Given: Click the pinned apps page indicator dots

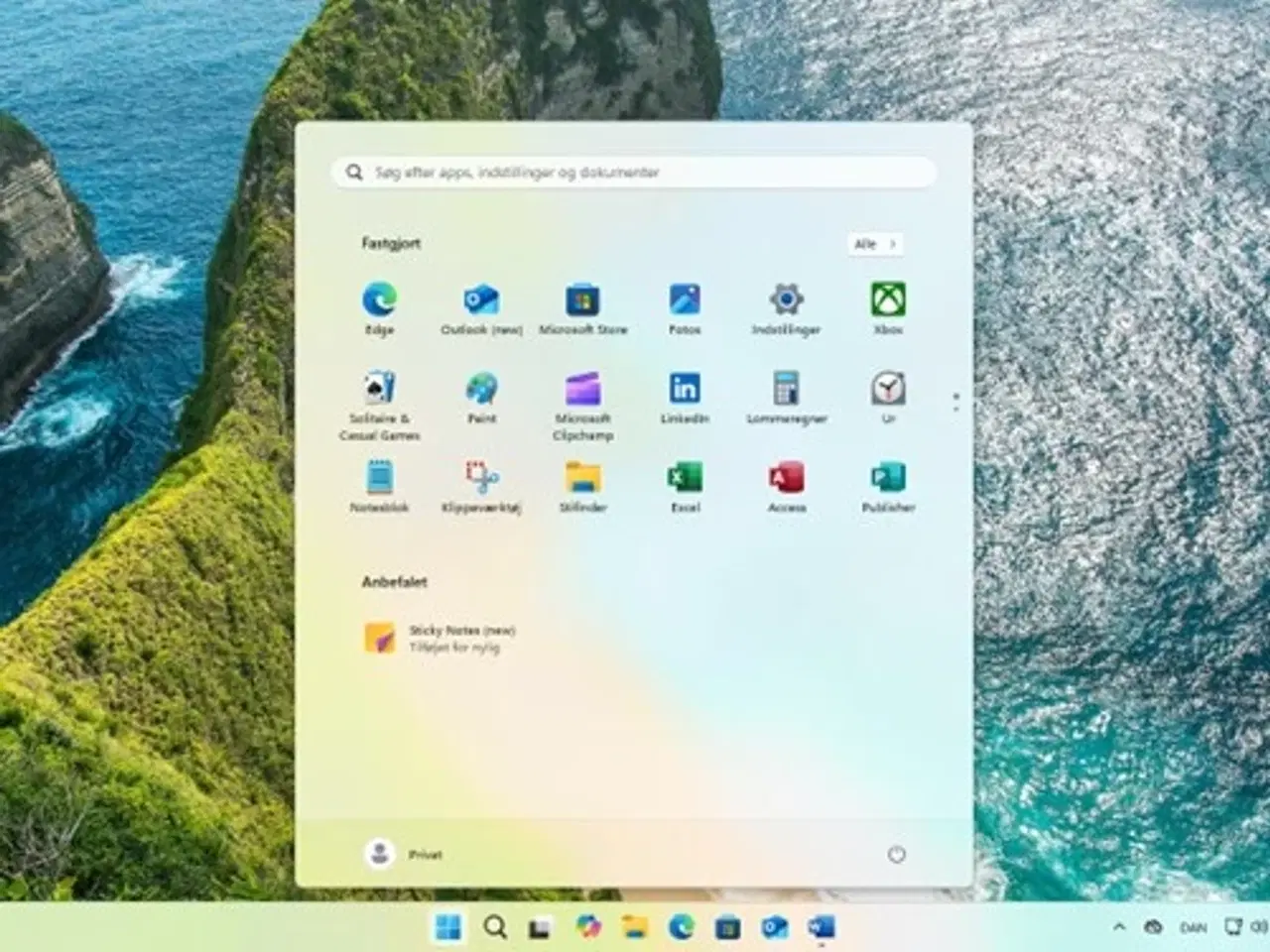Looking at the screenshot, I should click(955, 402).
